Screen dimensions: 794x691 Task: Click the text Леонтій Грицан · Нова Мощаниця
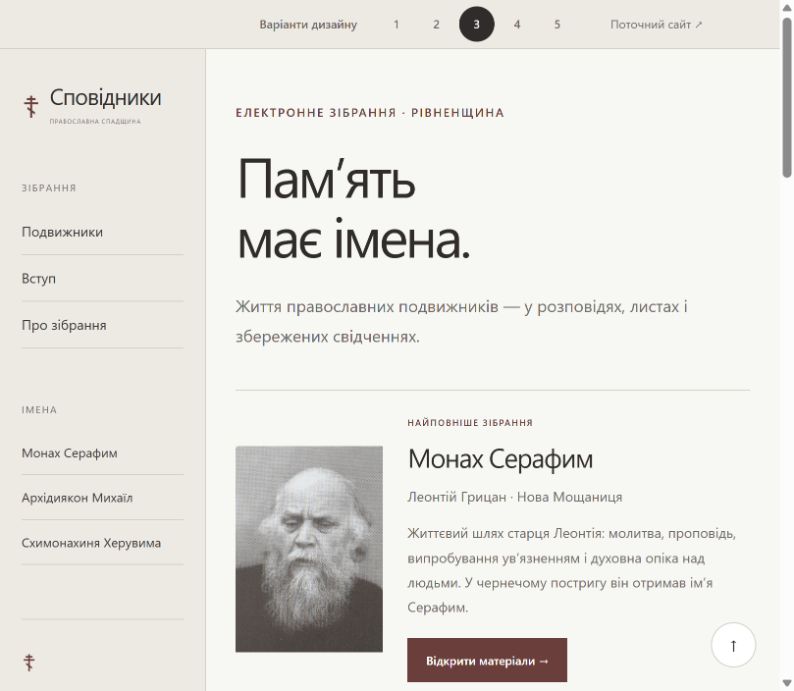tap(515, 497)
